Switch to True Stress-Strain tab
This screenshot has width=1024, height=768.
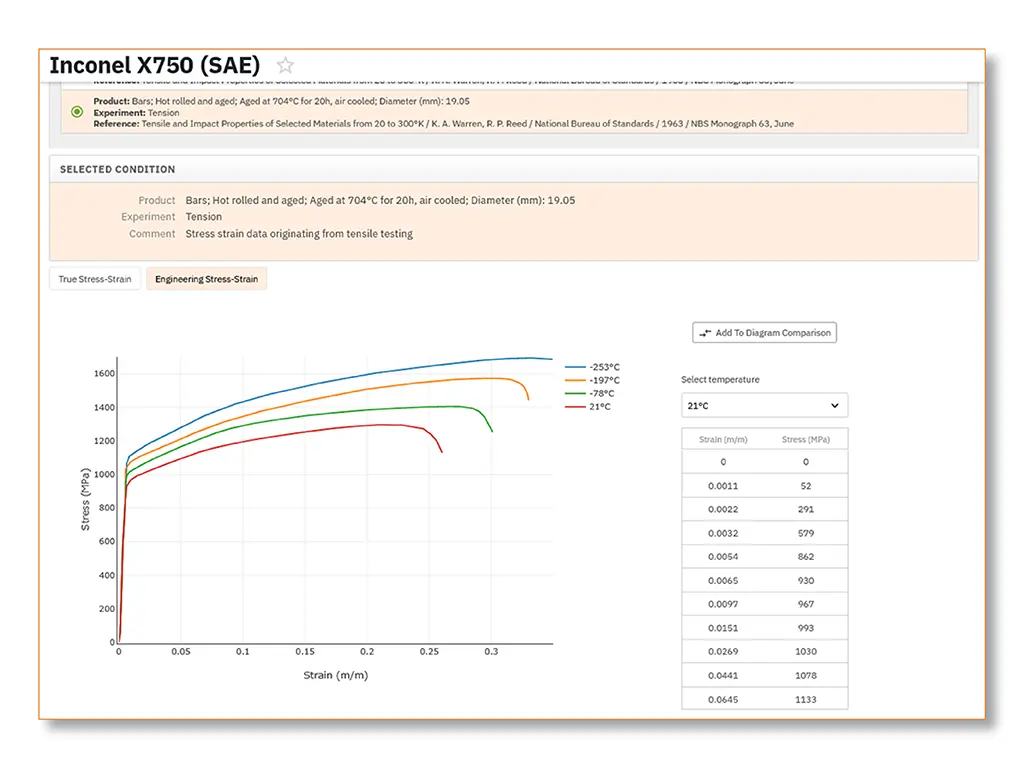(x=95, y=279)
